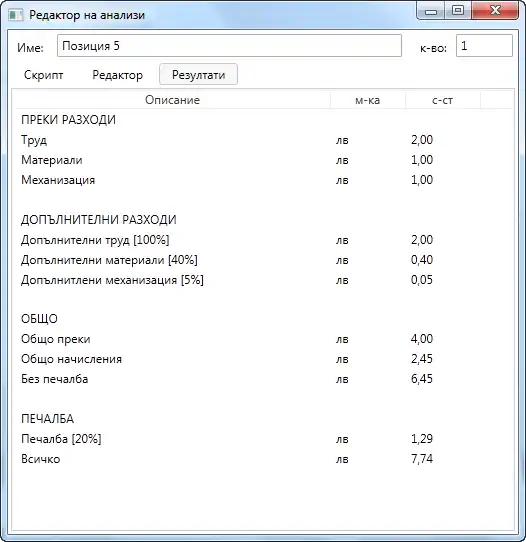
Task: Select the Механизация row
Action: coord(263,180)
